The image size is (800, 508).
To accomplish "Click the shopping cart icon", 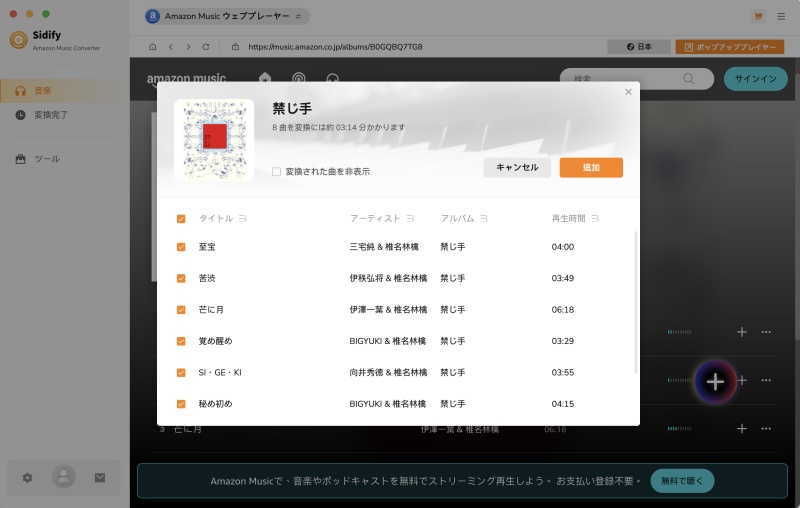I will tap(758, 16).
